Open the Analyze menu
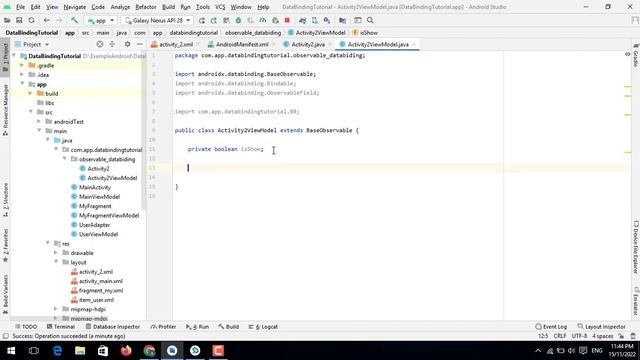This screenshot has height=360, width=640. click(x=120, y=7)
